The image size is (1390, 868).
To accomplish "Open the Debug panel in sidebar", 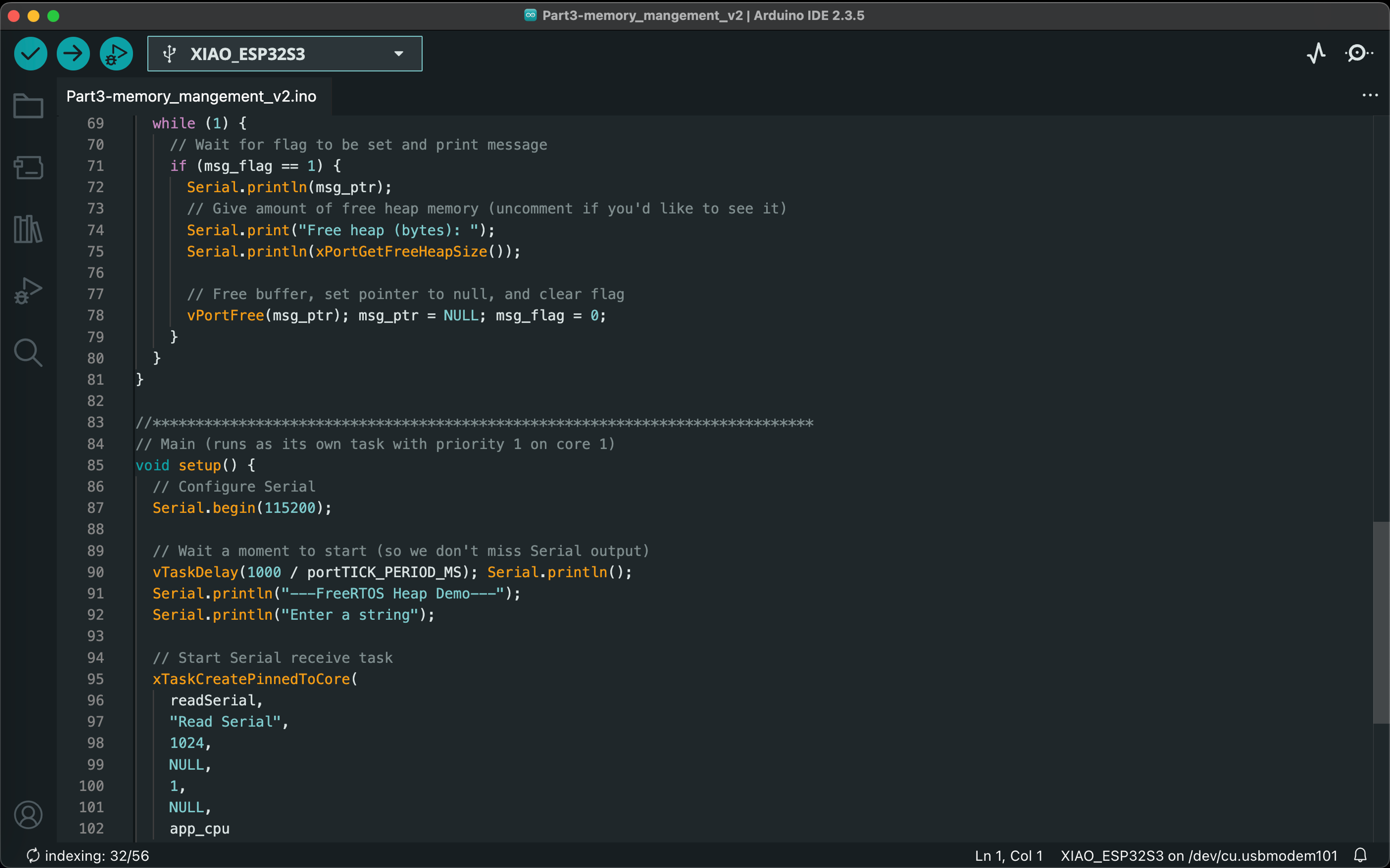I will pyautogui.click(x=28, y=291).
